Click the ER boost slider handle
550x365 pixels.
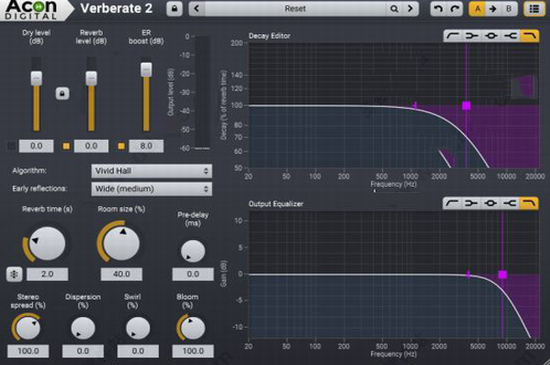pyautogui.click(x=146, y=69)
